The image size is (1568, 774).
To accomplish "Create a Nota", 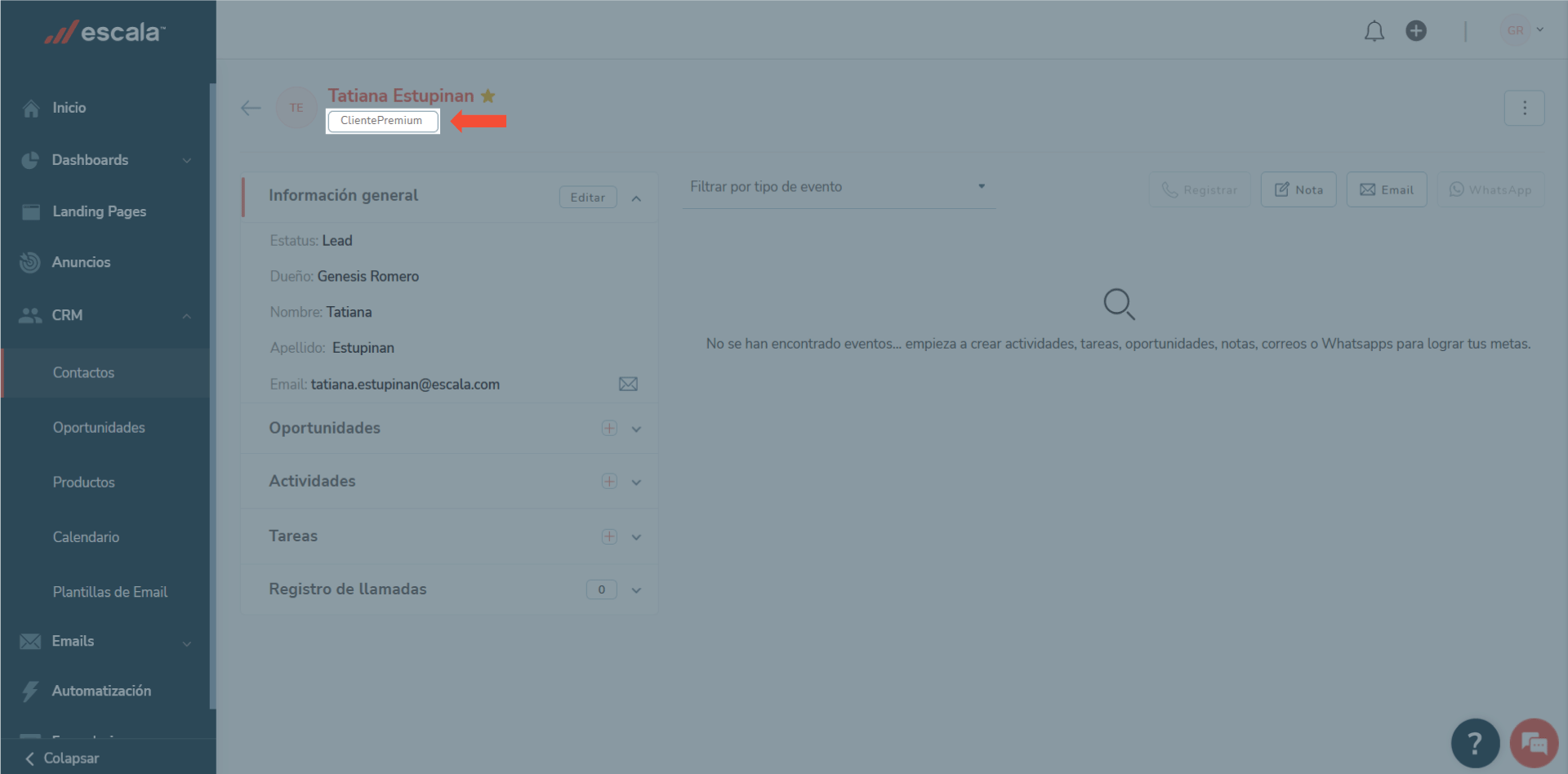I will click(1298, 189).
